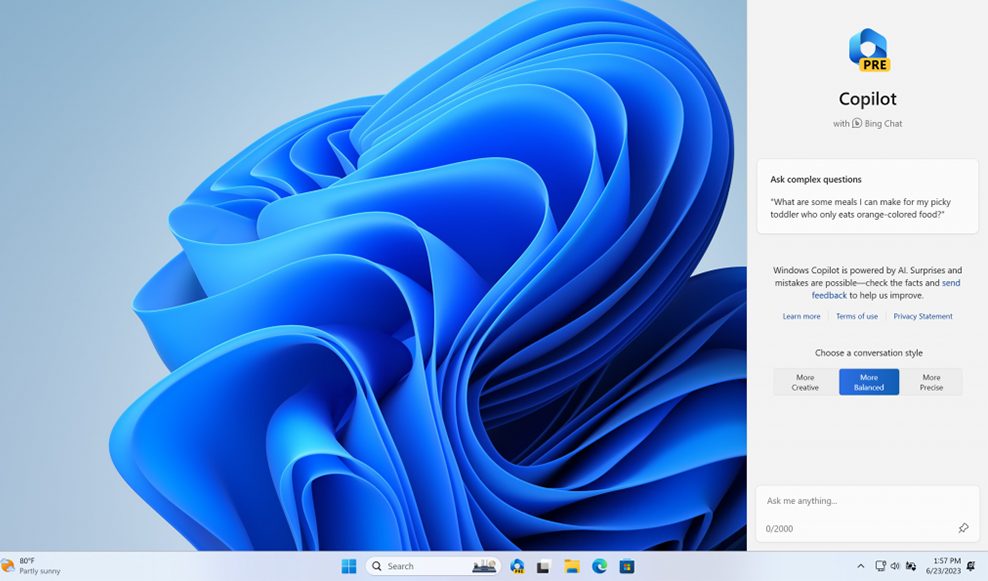This screenshot has height=581, width=988.
Task: Click the Copilot PRE logo in the panel
Action: pyautogui.click(x=868, y=50)
